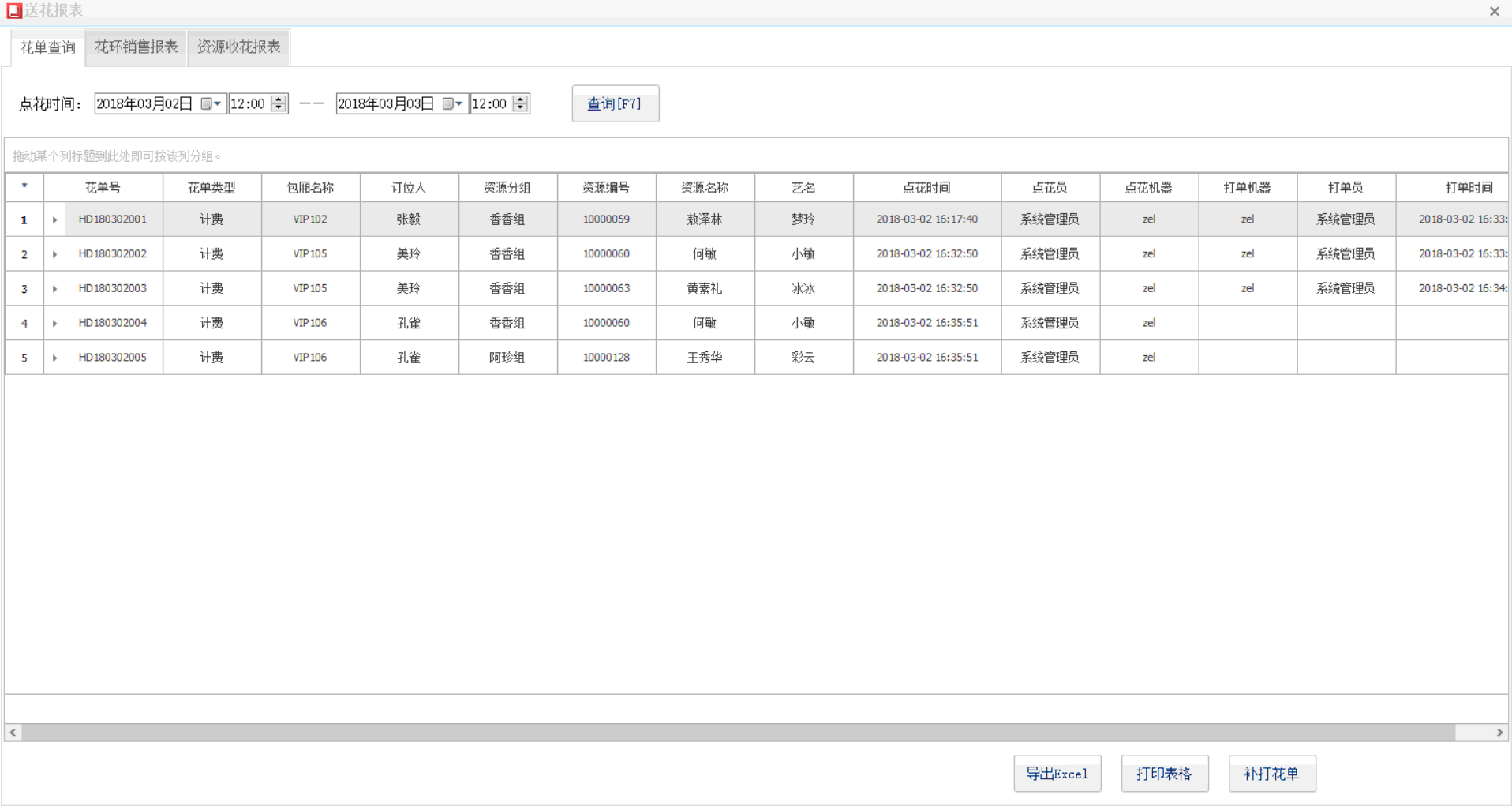Select the 2018-03-02 16:17:40 cell
Screen dimensions: 1512x806
pyautogui.click(x=927, y=219)
